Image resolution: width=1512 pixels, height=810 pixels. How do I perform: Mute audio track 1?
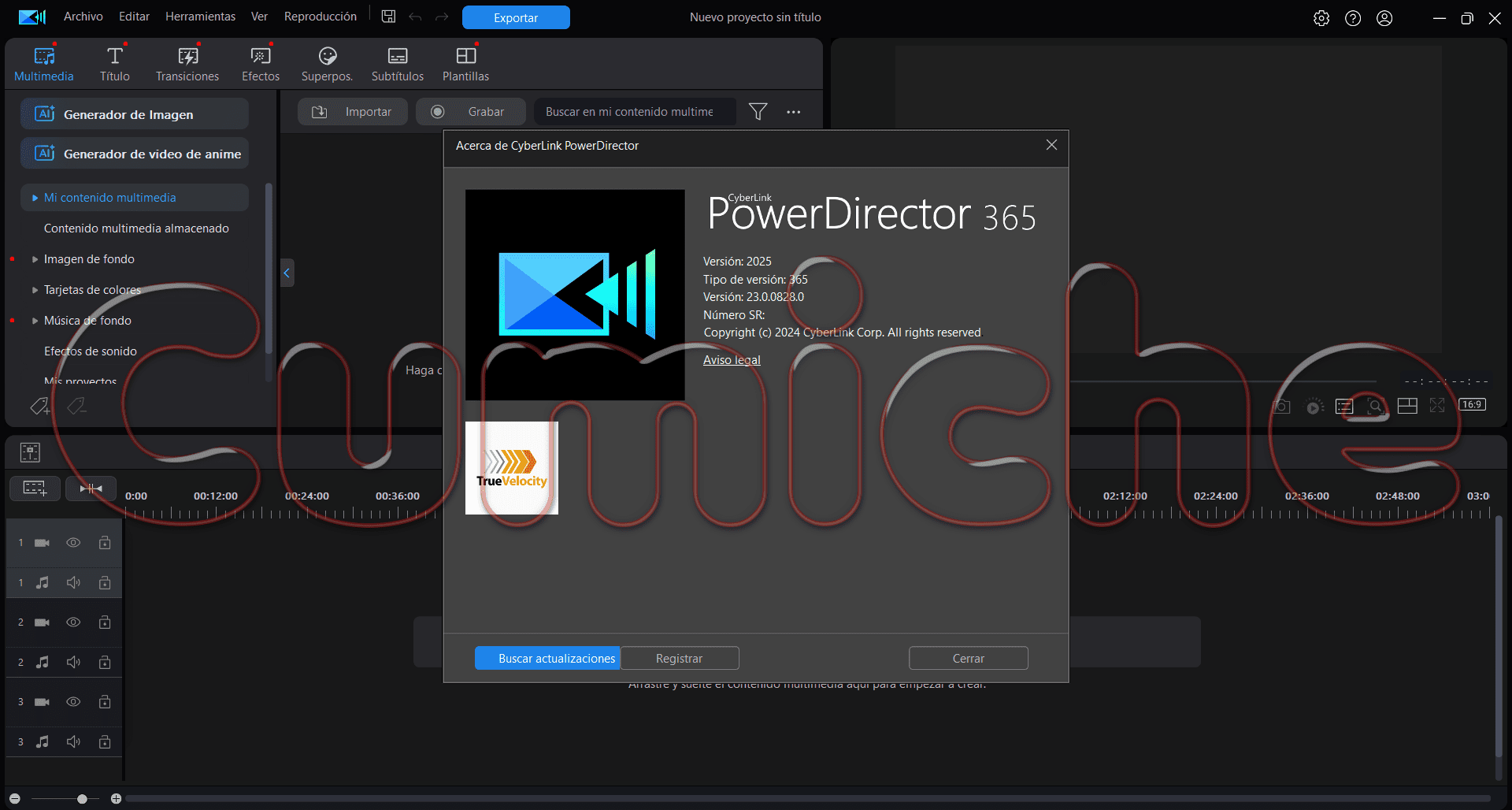(x=73, y=582)
